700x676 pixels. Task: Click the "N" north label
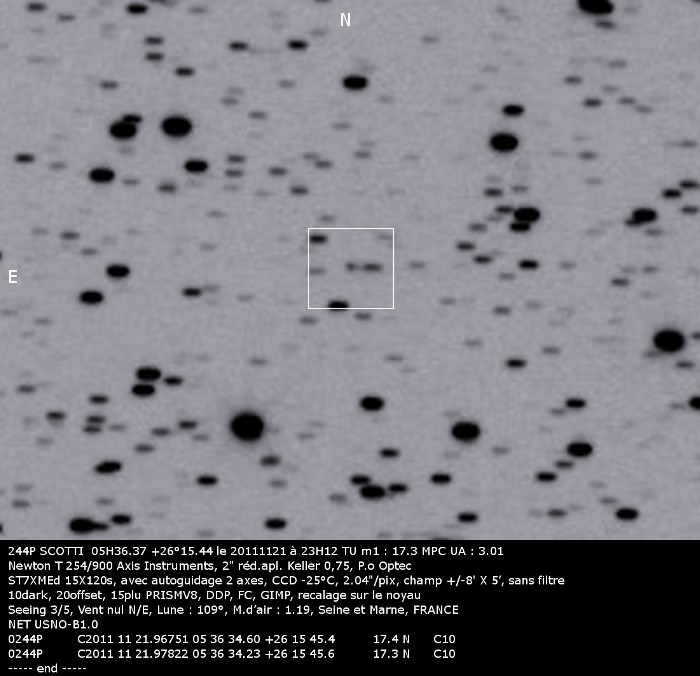tap(345, 20)
